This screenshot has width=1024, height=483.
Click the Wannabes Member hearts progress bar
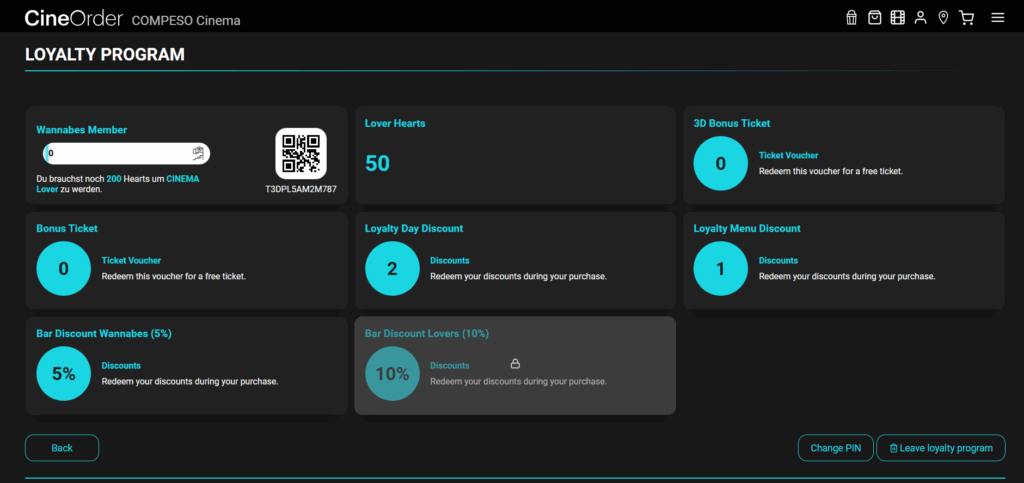click(x=126, y=154)
